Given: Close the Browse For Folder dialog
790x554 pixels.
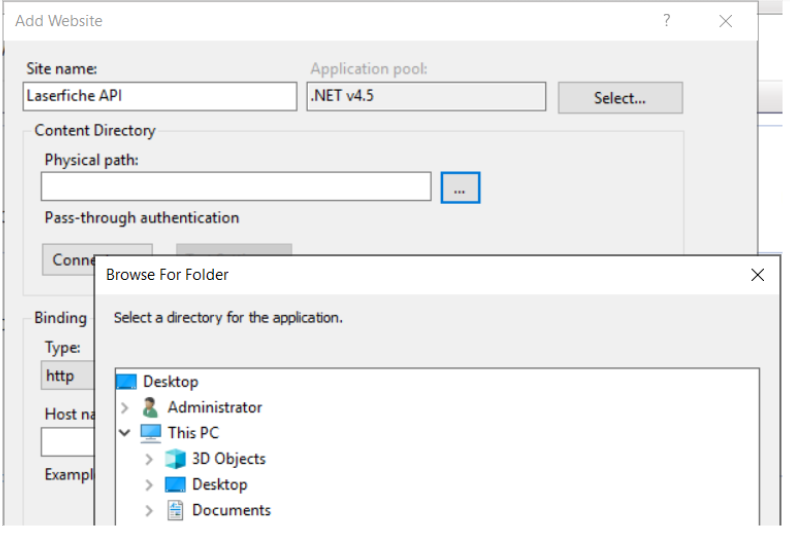Looking at the screenshot, I should click(x=757, y=274).
